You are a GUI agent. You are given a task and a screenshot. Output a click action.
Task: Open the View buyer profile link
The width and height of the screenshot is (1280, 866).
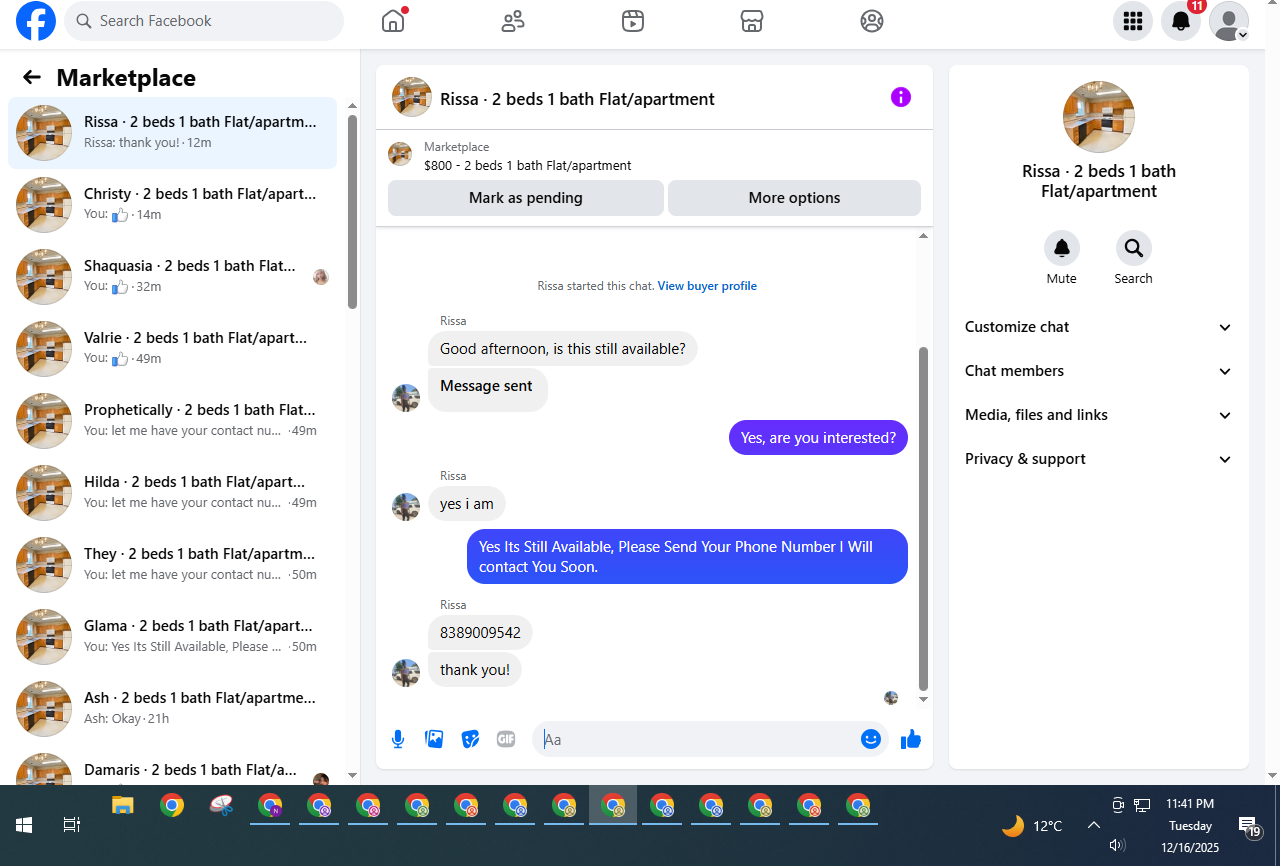[x=707, y=286]
